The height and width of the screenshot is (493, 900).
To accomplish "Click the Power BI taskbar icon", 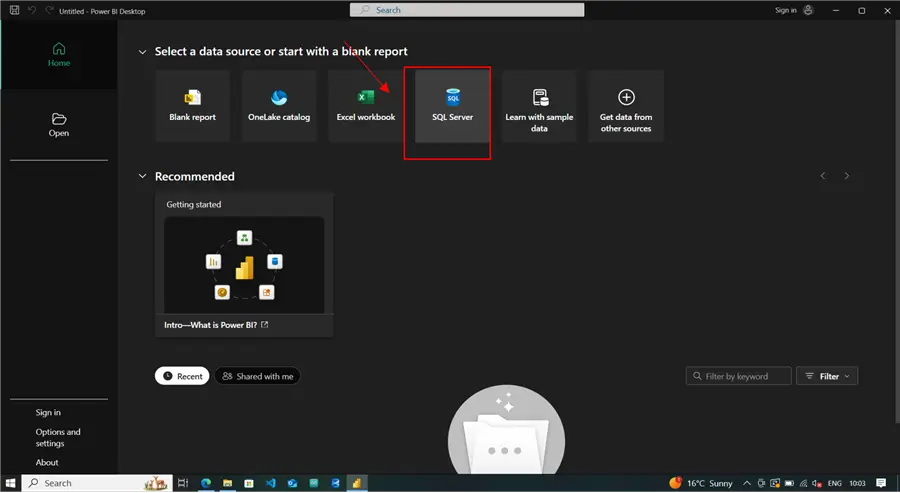I will coord(356,483).
